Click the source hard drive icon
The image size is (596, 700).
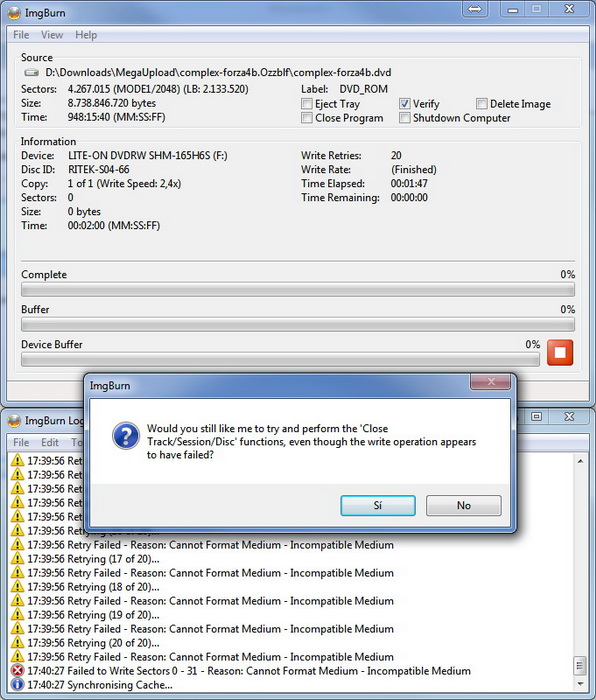pyautogui.click(x=32, y=72)
